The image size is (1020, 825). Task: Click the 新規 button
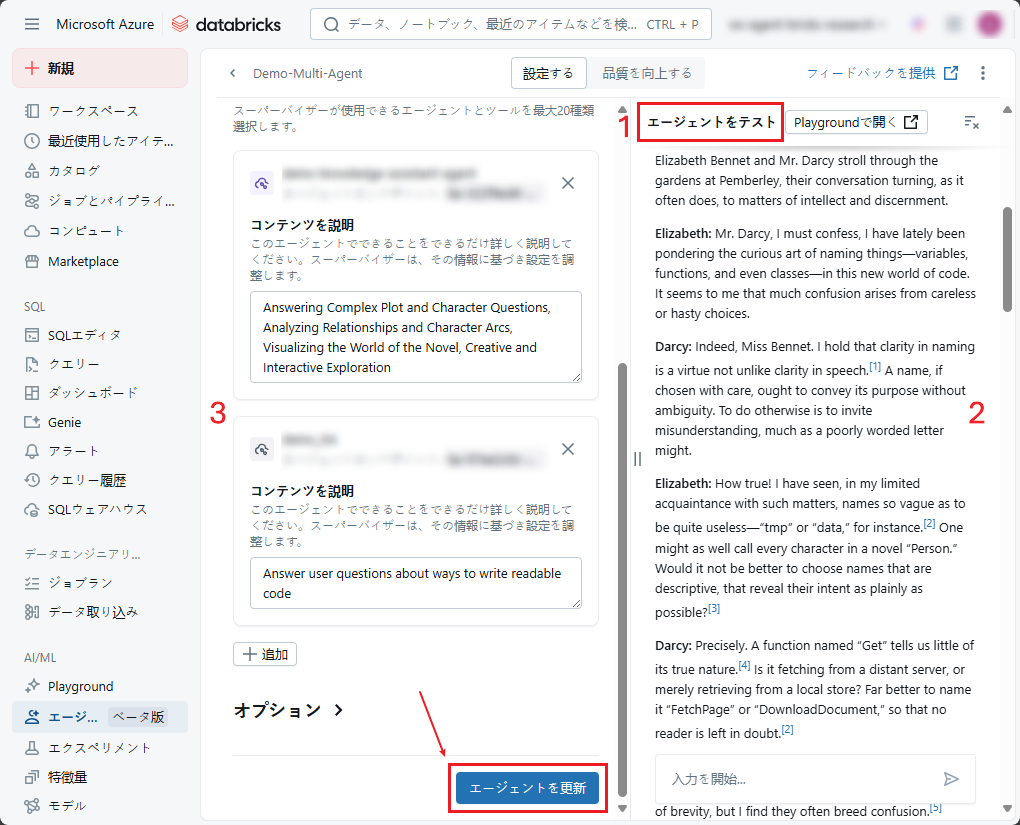click(x=100, y=68)
